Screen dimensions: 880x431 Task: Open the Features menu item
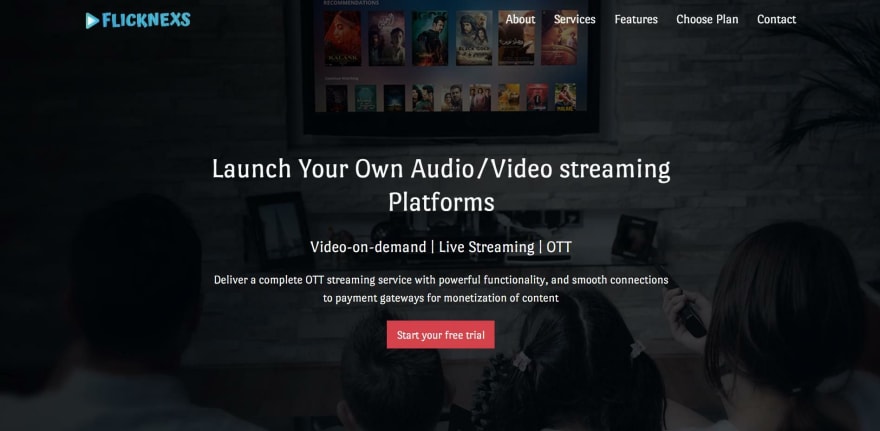tap(636, 19)
